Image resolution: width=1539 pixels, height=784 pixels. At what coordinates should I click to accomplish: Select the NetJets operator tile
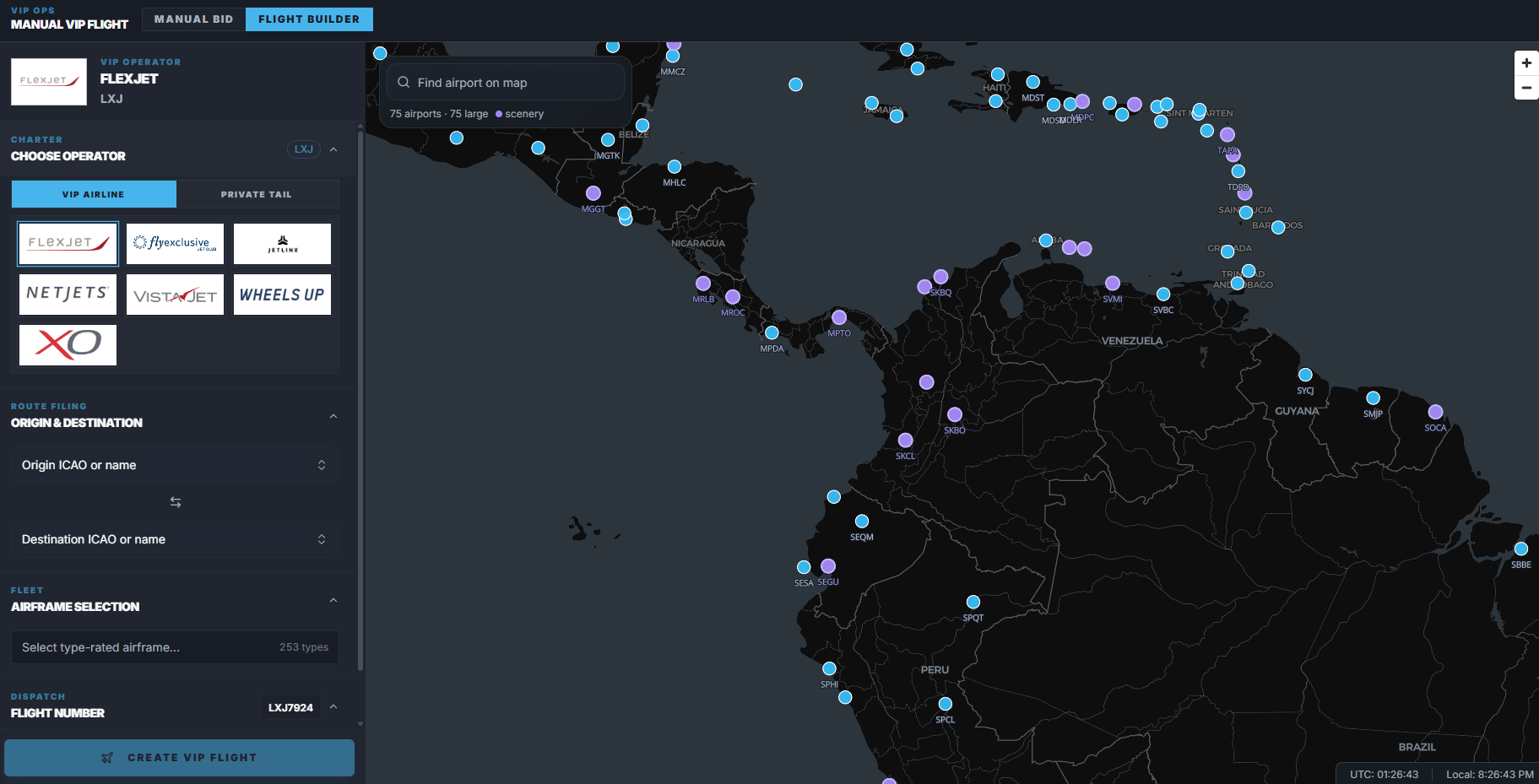68,295
